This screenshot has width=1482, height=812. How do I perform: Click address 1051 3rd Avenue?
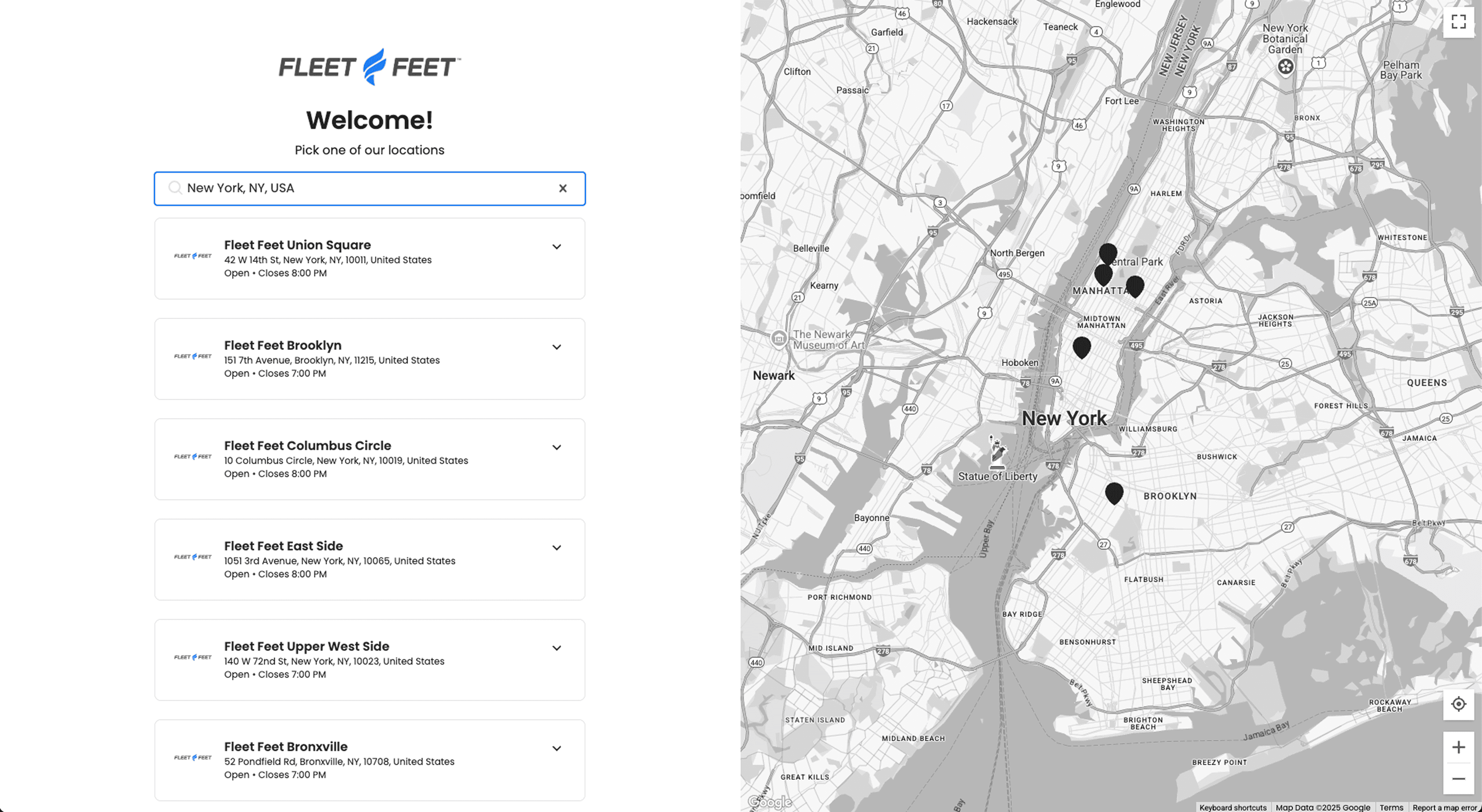click(x=339, y=561)
